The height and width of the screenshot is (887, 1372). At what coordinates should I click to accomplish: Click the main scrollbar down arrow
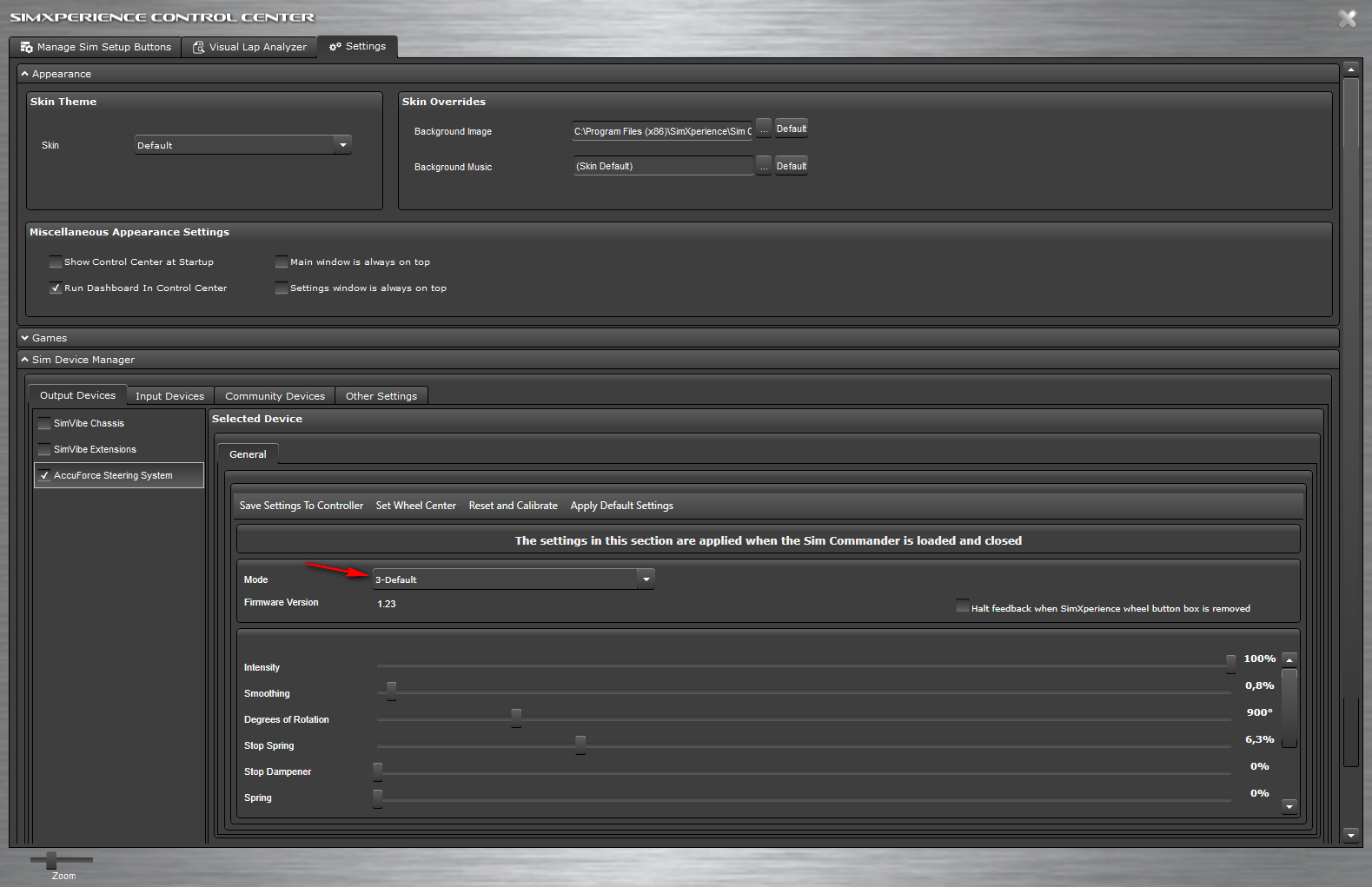click(1350, 835)
